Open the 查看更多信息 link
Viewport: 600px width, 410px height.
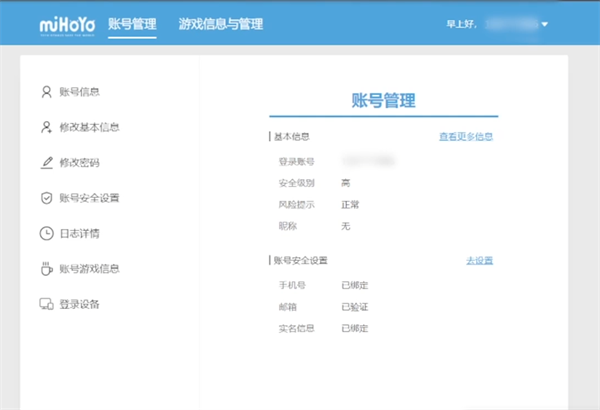(465, 136)
